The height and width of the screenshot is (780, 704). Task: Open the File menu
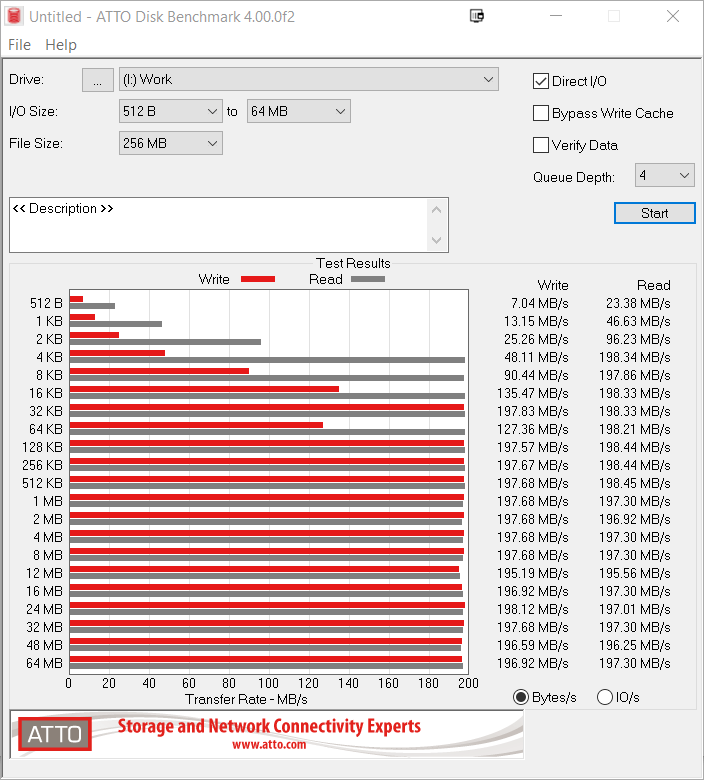pyautogui.click(x=19, y=45)
